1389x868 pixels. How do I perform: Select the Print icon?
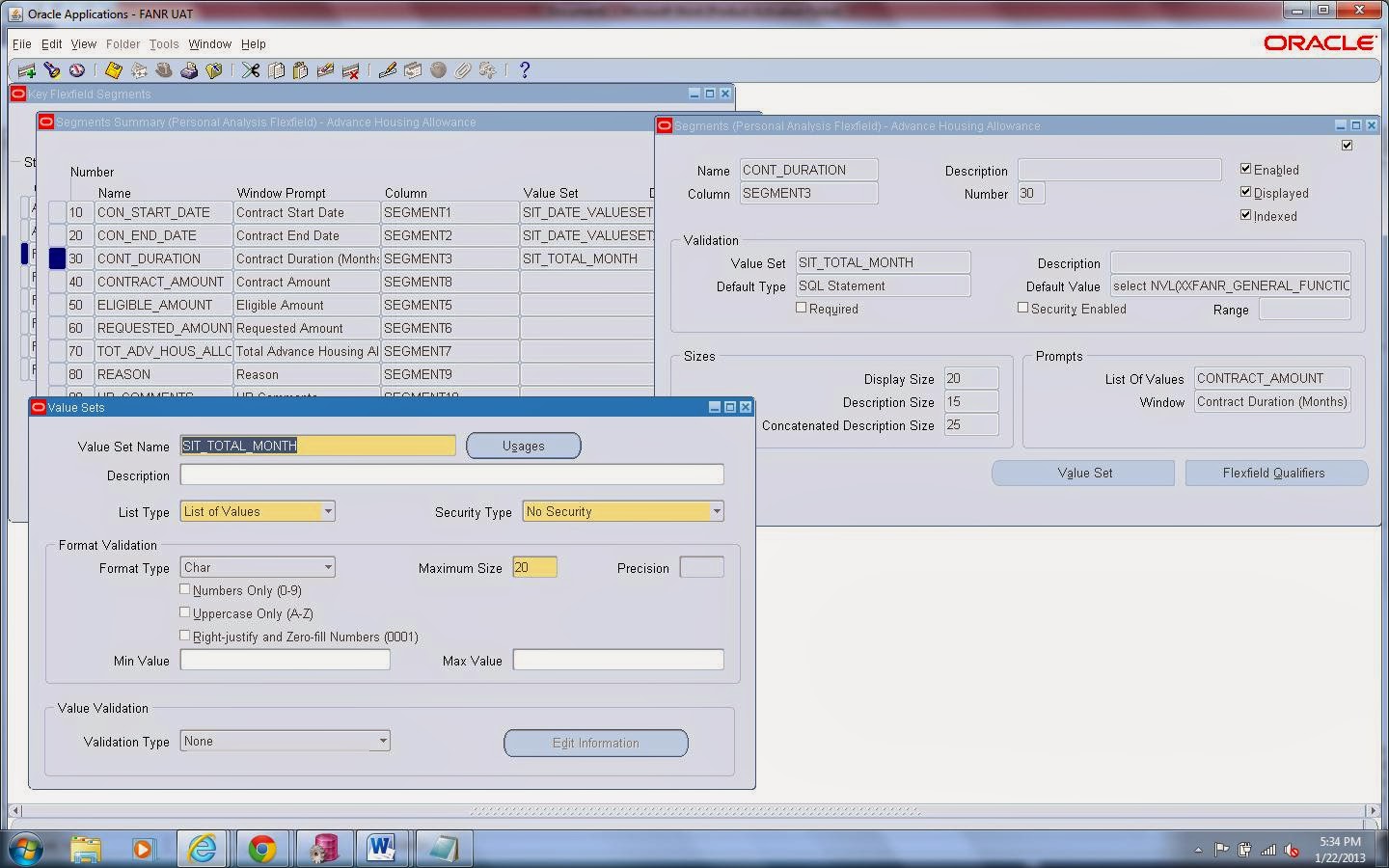189,69
